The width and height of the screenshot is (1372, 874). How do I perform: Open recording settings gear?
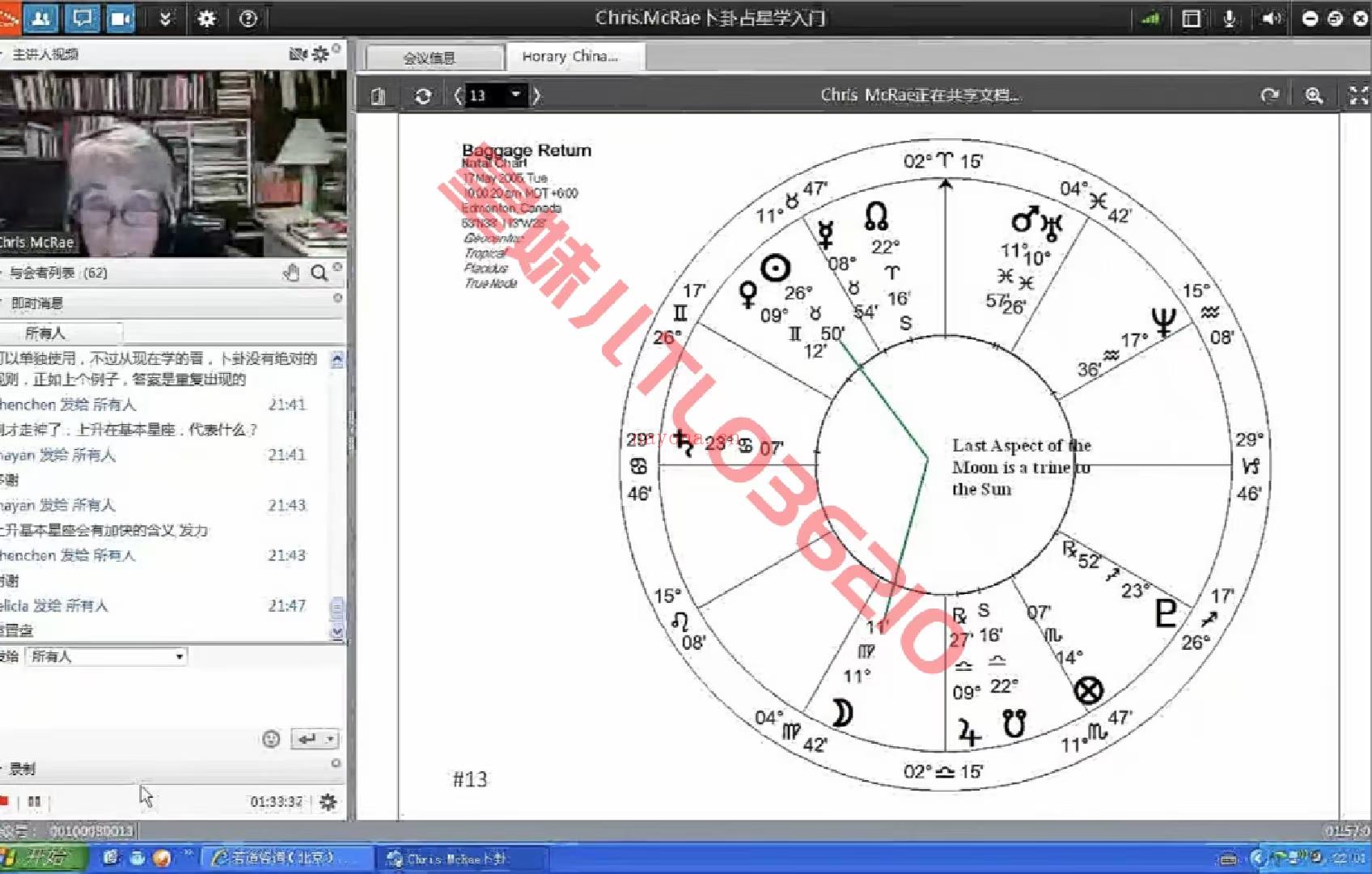[x=328, y=801]
